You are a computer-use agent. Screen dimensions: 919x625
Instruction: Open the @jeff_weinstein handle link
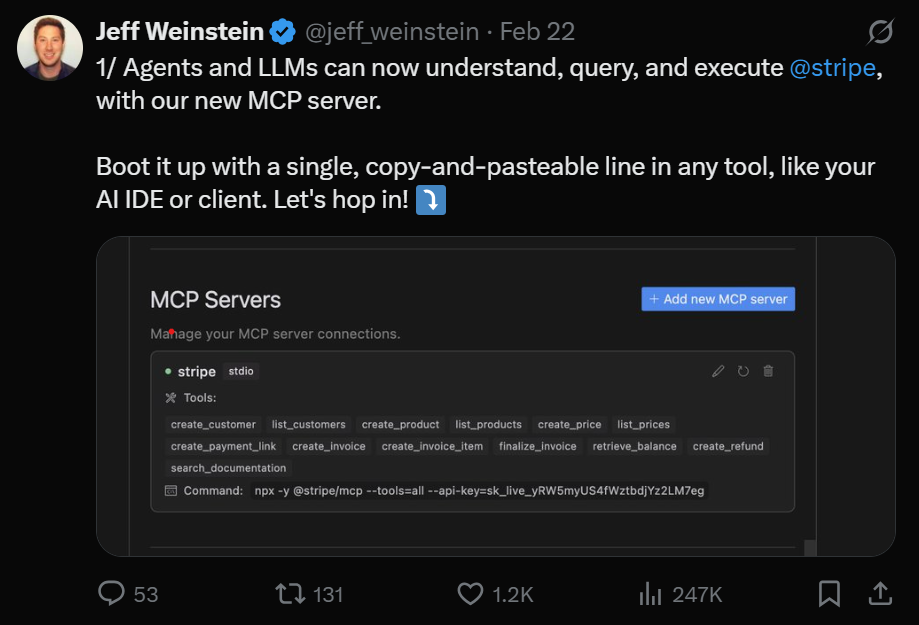coord(392,32)
